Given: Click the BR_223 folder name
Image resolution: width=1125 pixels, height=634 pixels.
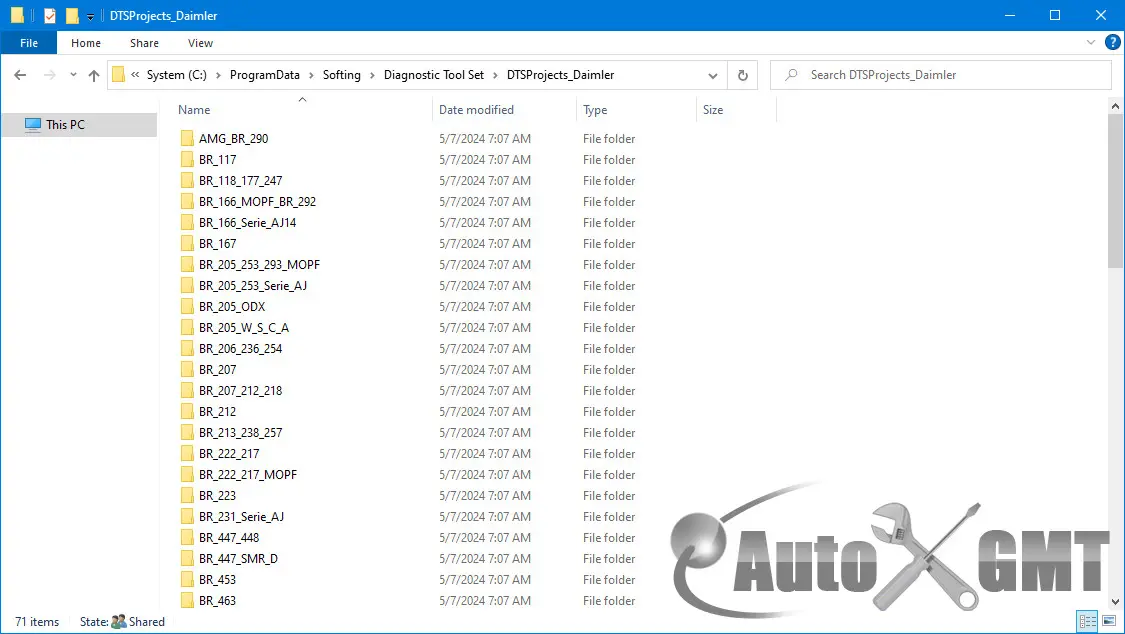Looking at the screenshot, I should (x=217, y=496).
